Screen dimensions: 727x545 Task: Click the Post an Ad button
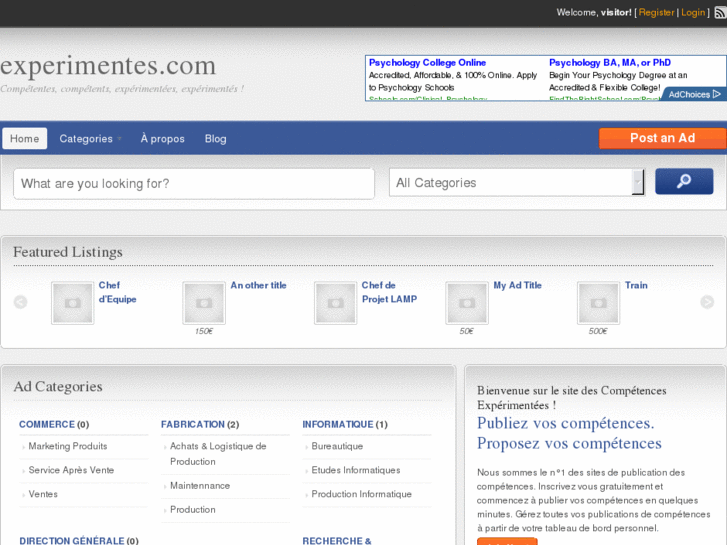tap(663, 138)
